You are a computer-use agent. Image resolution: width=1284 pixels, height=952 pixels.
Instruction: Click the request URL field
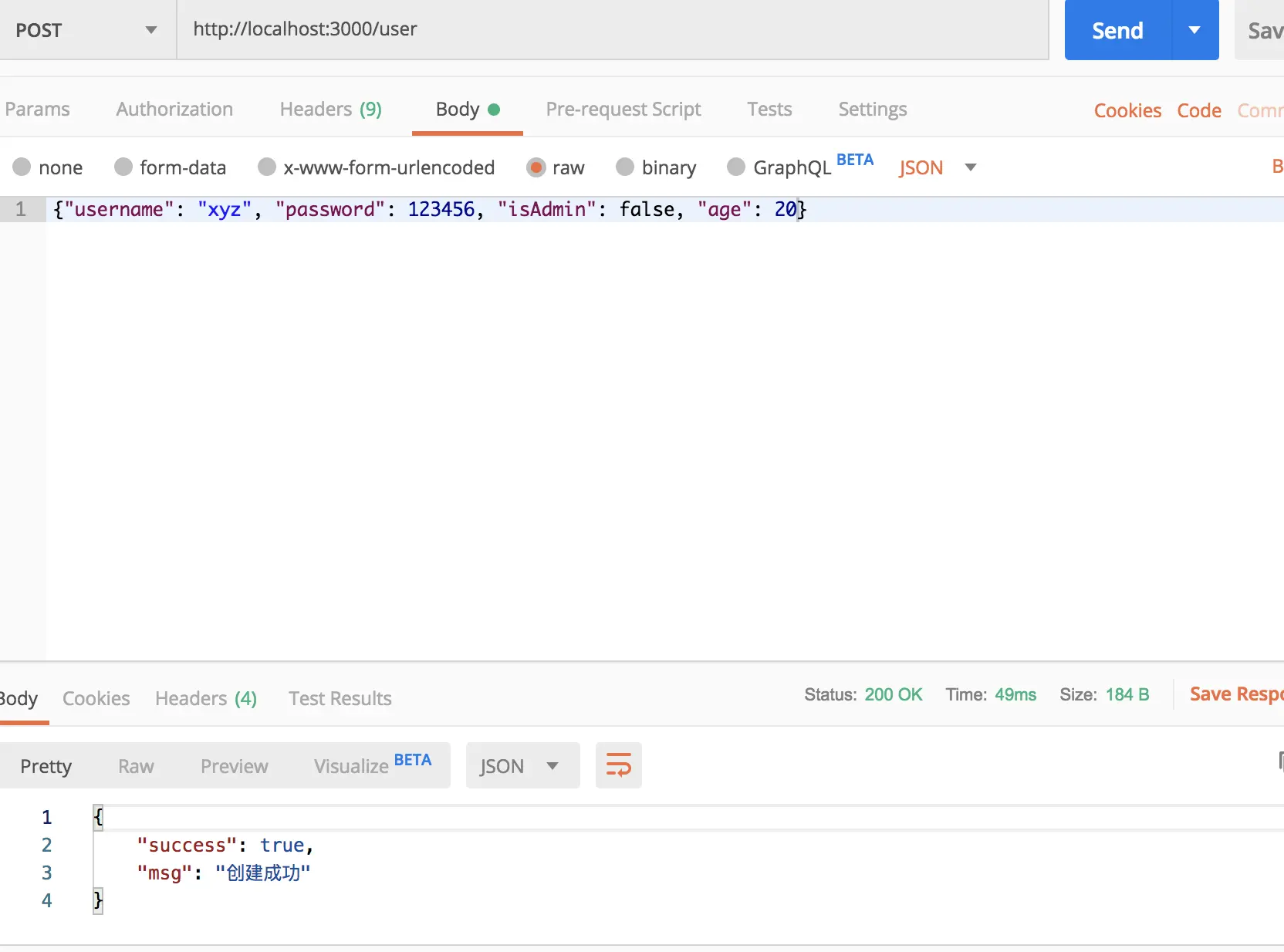point(613,29)
